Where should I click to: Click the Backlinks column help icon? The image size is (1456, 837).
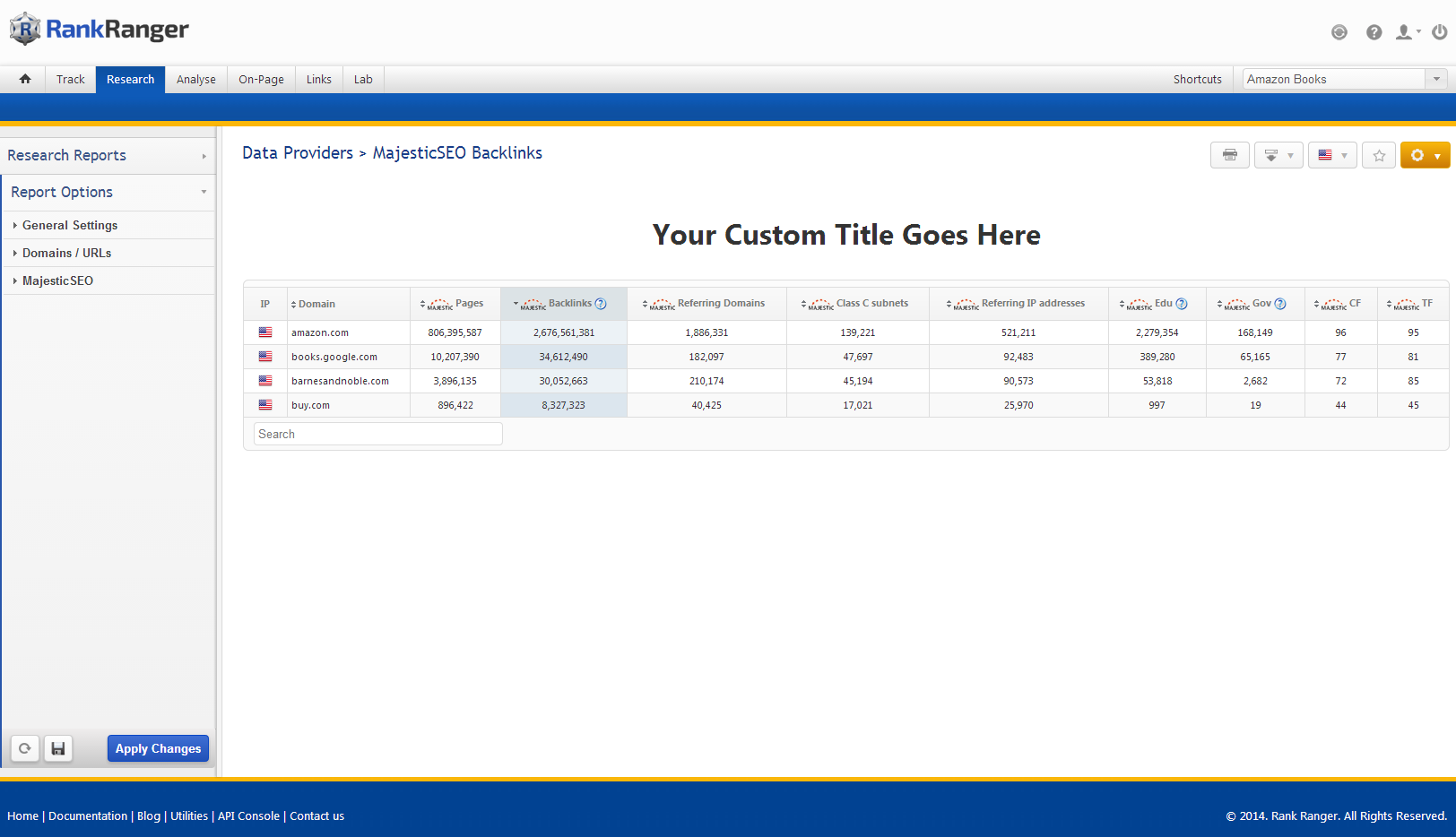[601, 304]
